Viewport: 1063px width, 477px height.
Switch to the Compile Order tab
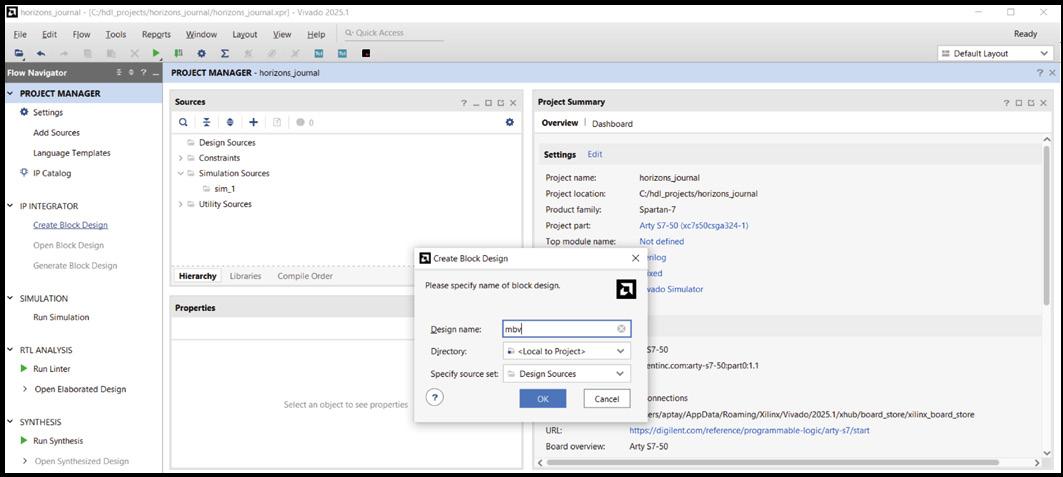(x=305, y=276)
